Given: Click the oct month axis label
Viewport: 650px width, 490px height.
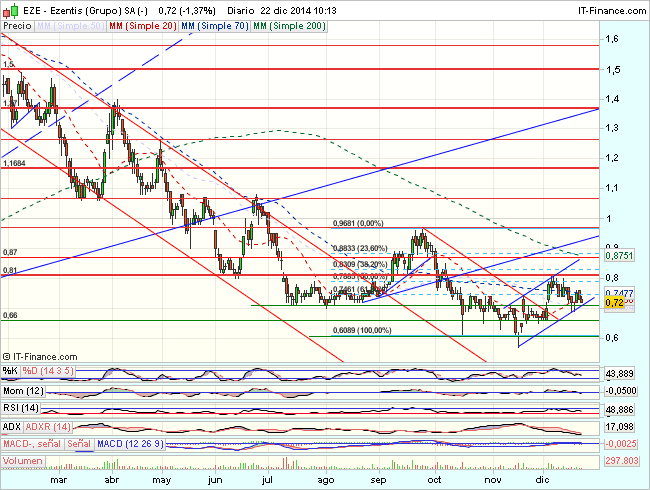Looking at the screenshot, I should click(x=434, y=480).
